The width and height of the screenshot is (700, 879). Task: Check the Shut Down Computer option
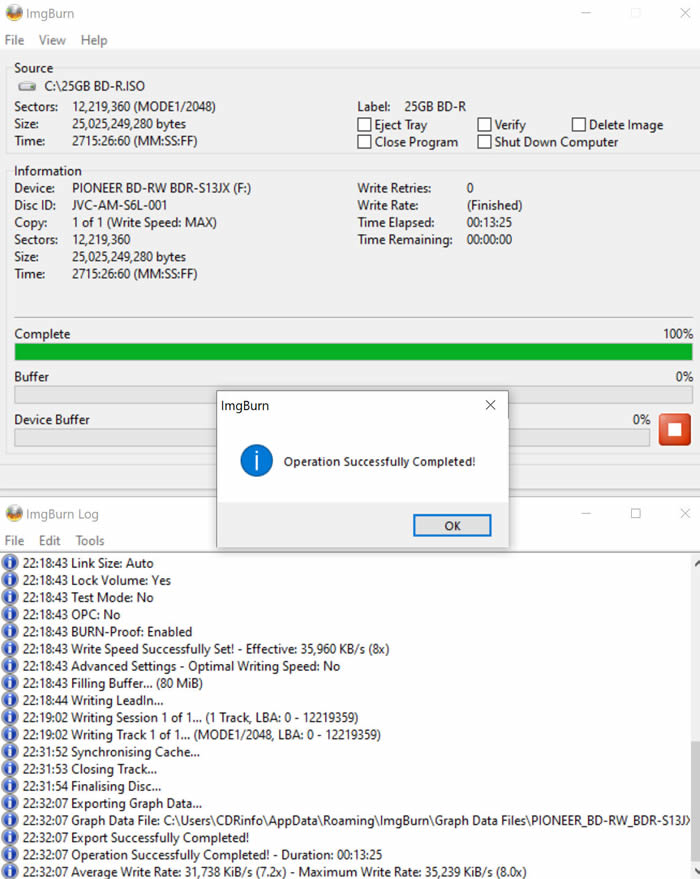[x=484, y=142]
